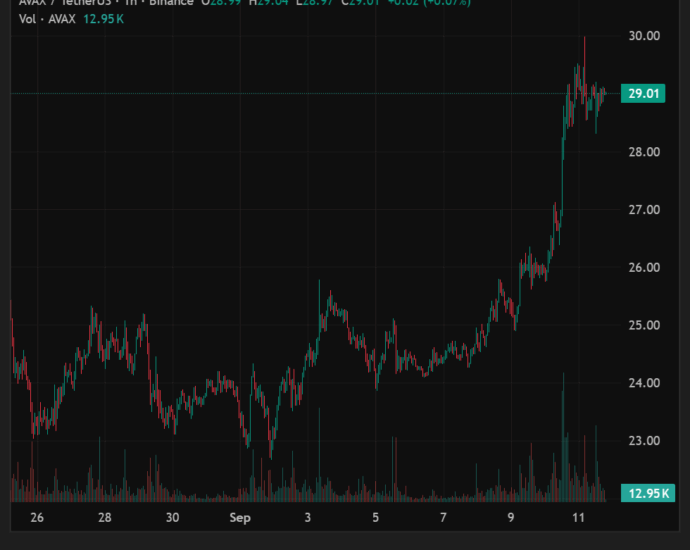Click the 30.00 price axis label
690x550 pixels.
[644, 36]
